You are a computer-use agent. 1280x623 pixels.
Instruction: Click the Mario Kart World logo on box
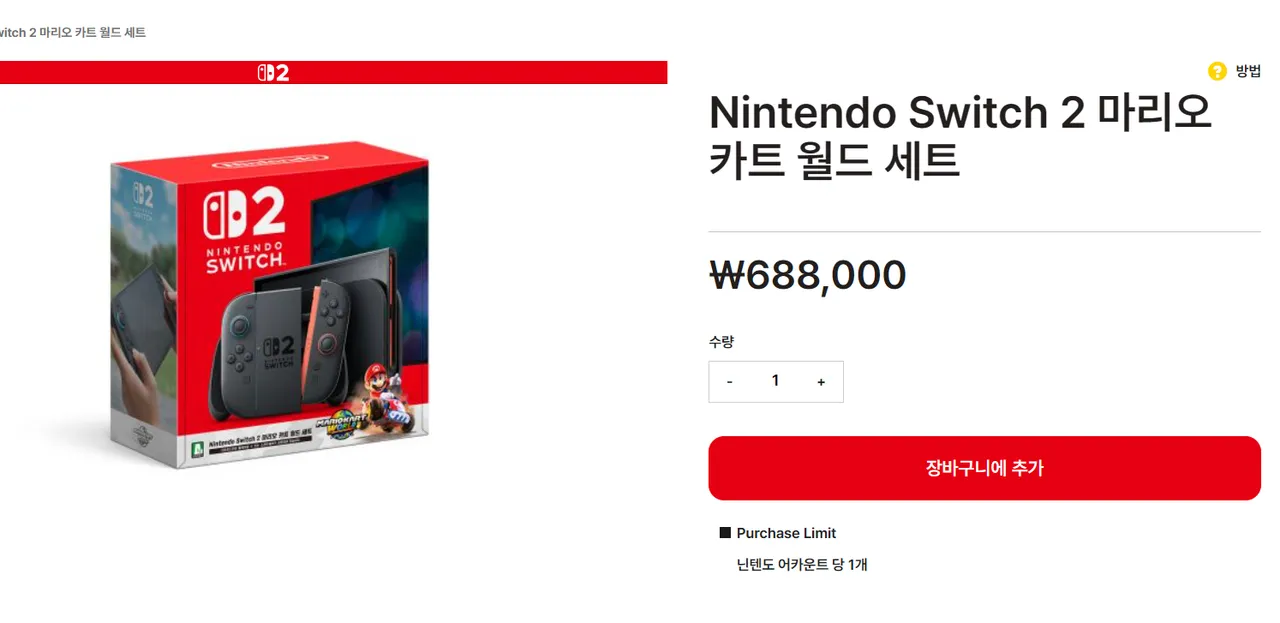tap(340, 426)
